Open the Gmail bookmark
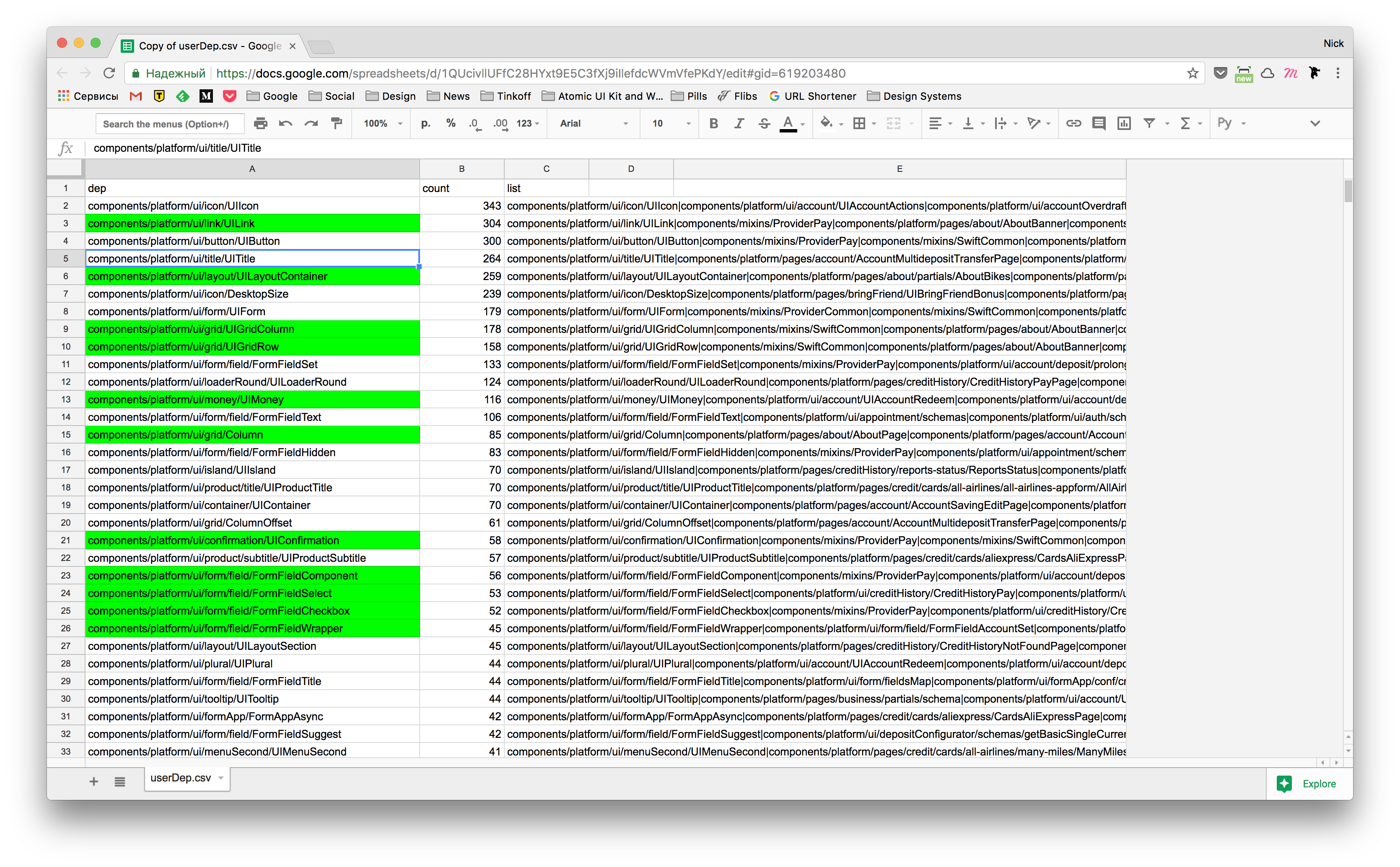The width and height of the screenshot is (1400, 867). click(x=136, y=96)
